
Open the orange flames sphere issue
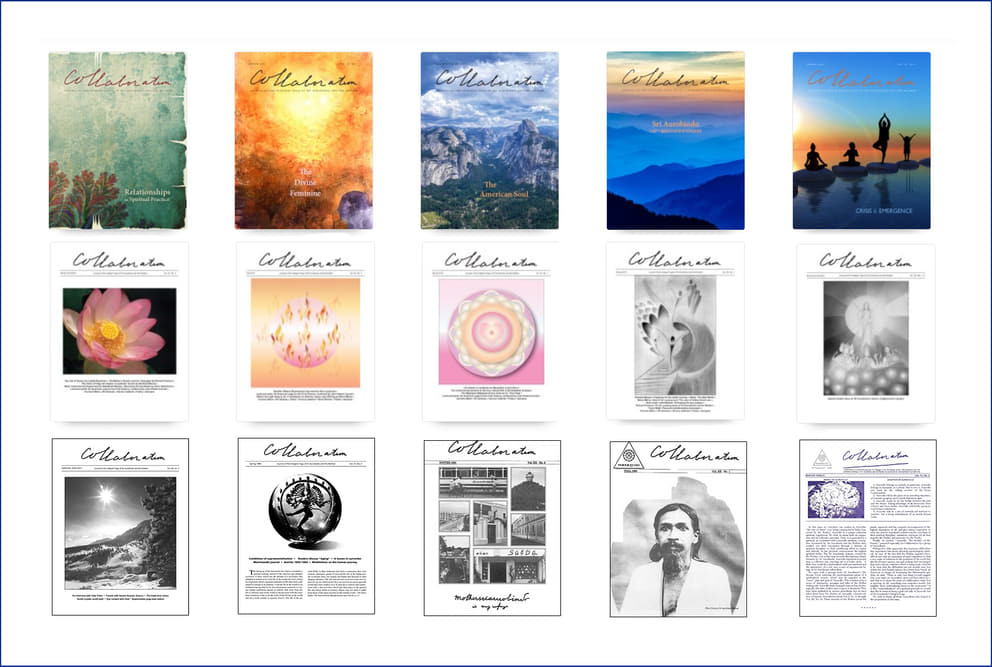pyautogui.click(x=305, y=332)
